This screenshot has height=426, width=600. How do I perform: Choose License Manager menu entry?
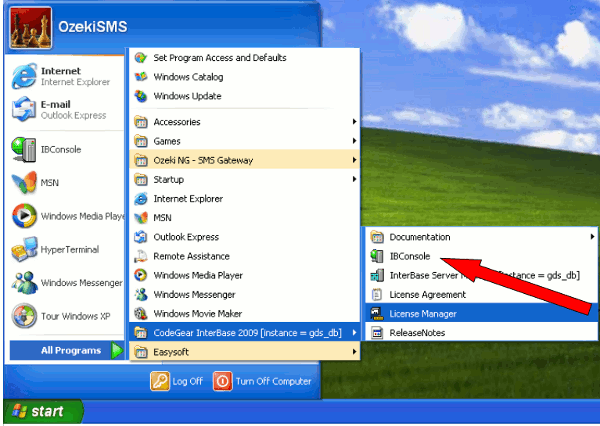(x=481, y=313)
